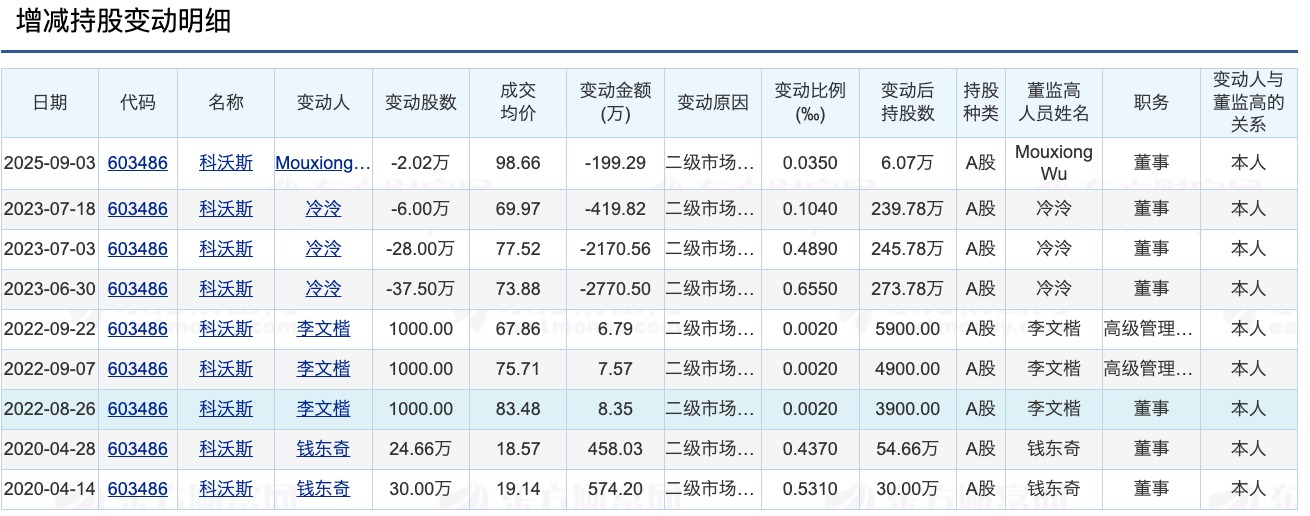Open 钱东奇 person link in 2020-04-14 row

323,489
